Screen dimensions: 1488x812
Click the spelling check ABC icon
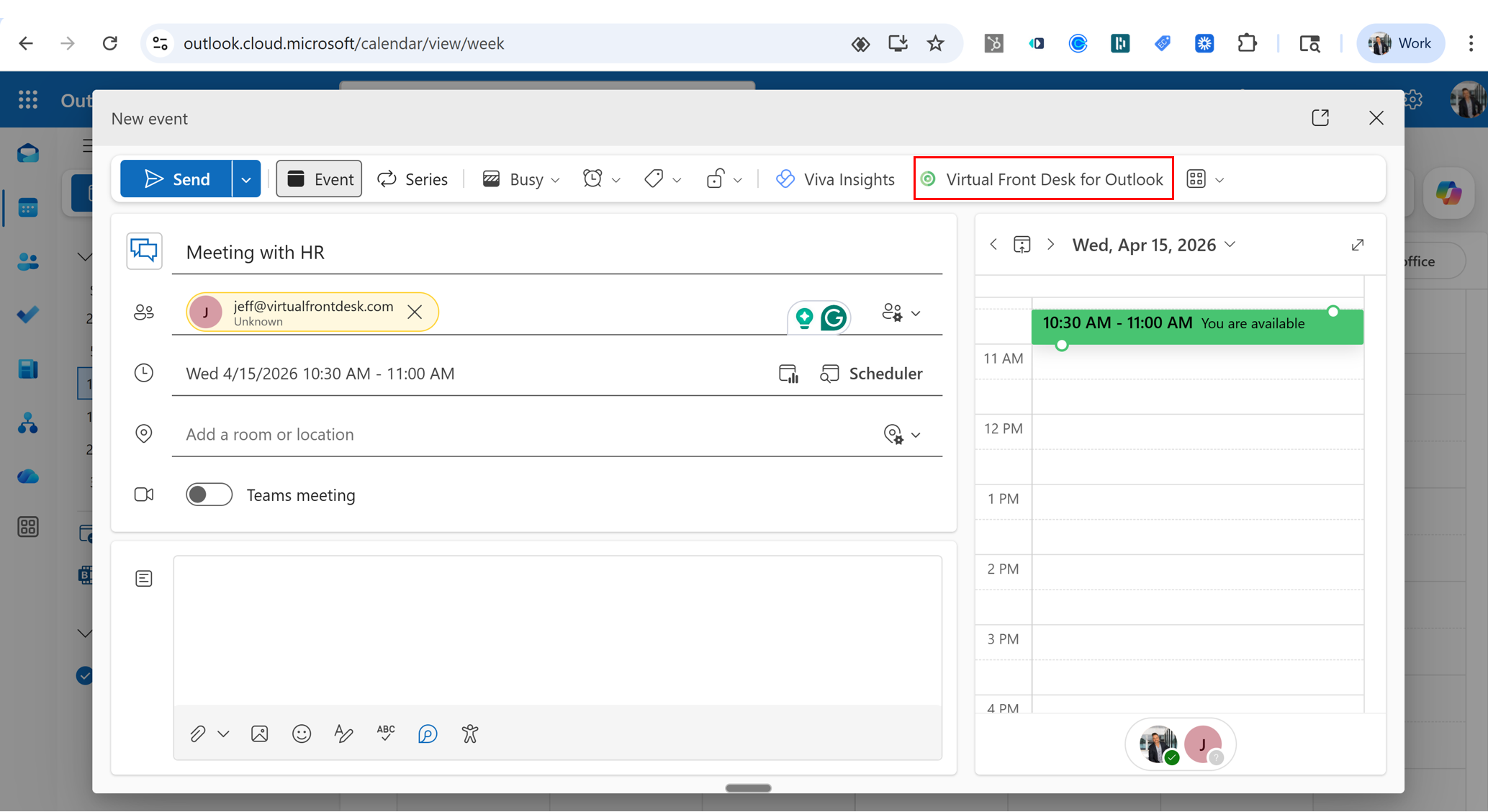point(386,734)
